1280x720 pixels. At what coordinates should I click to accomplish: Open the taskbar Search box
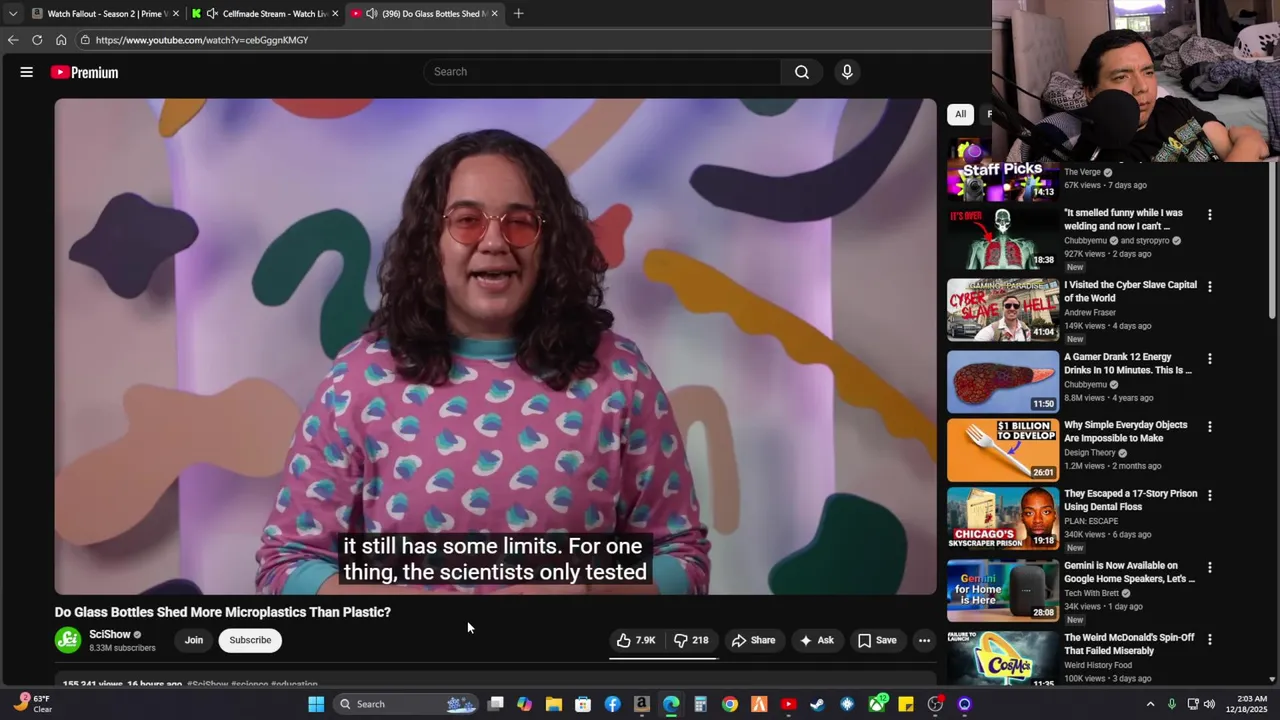404,704
